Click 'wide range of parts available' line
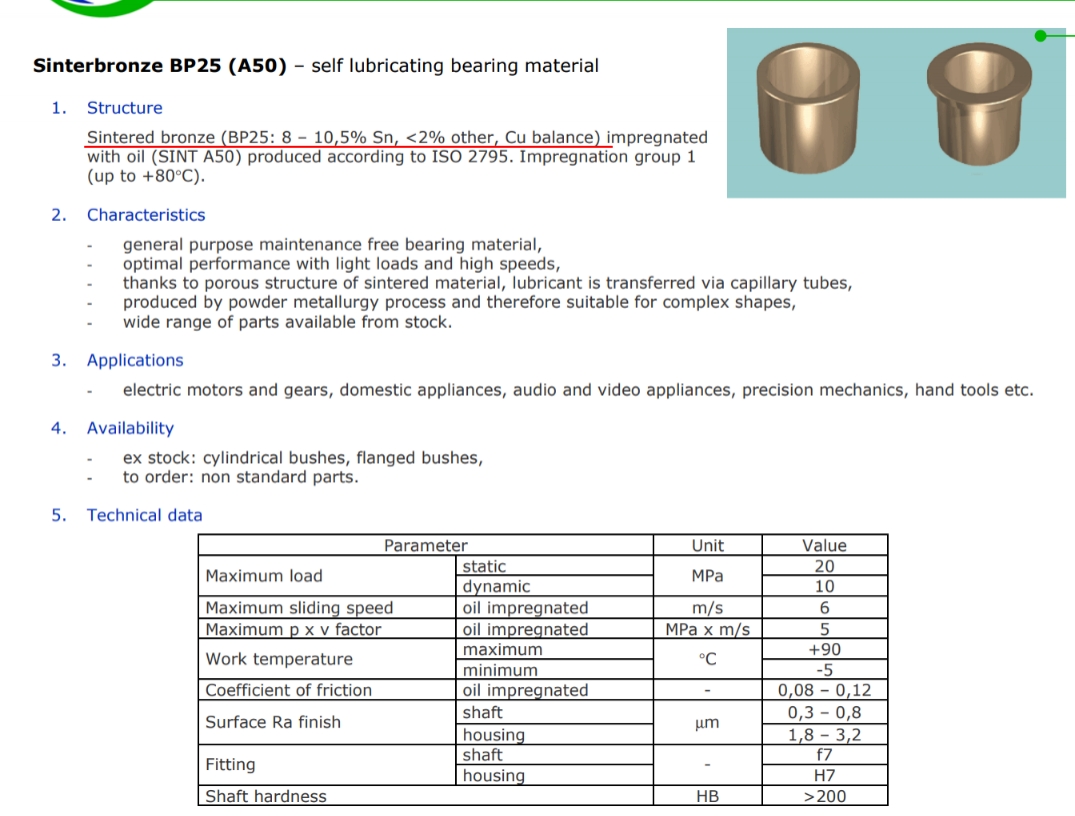Viewport: 1075px width, 816px height. (x=287, y=322)
